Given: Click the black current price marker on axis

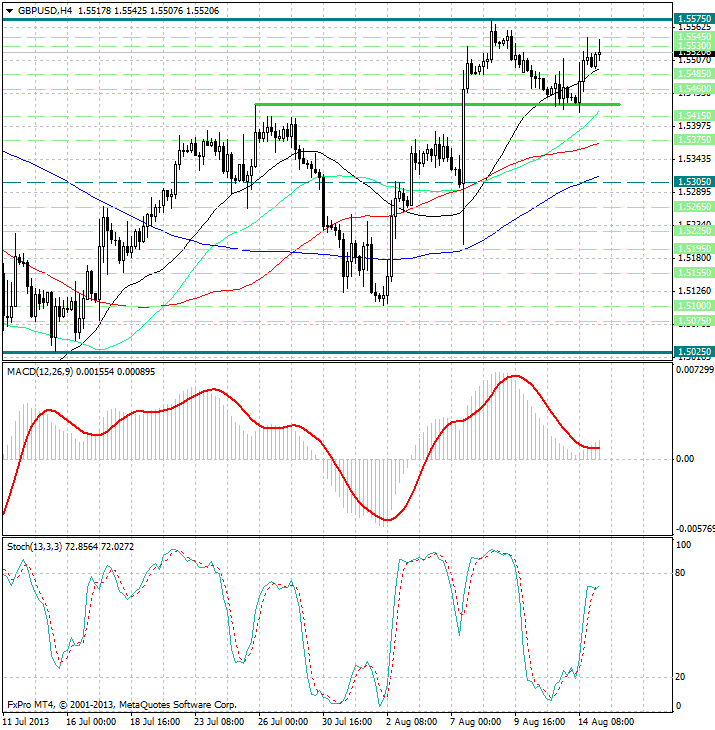Looking at the screenshot, I should click(x=693, y=51).
